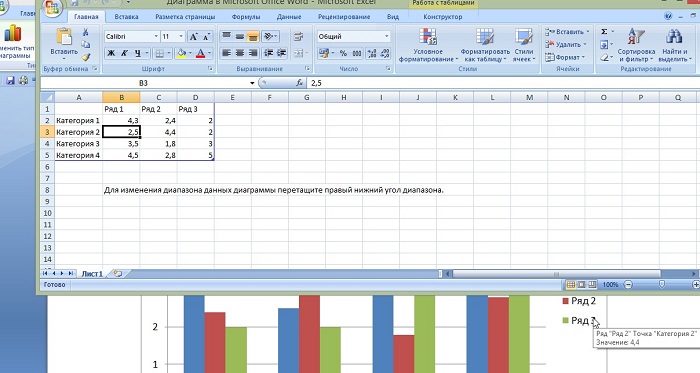
Task: Click Вставить cells button
Action: pyautogui.click(x=567, y=32)
